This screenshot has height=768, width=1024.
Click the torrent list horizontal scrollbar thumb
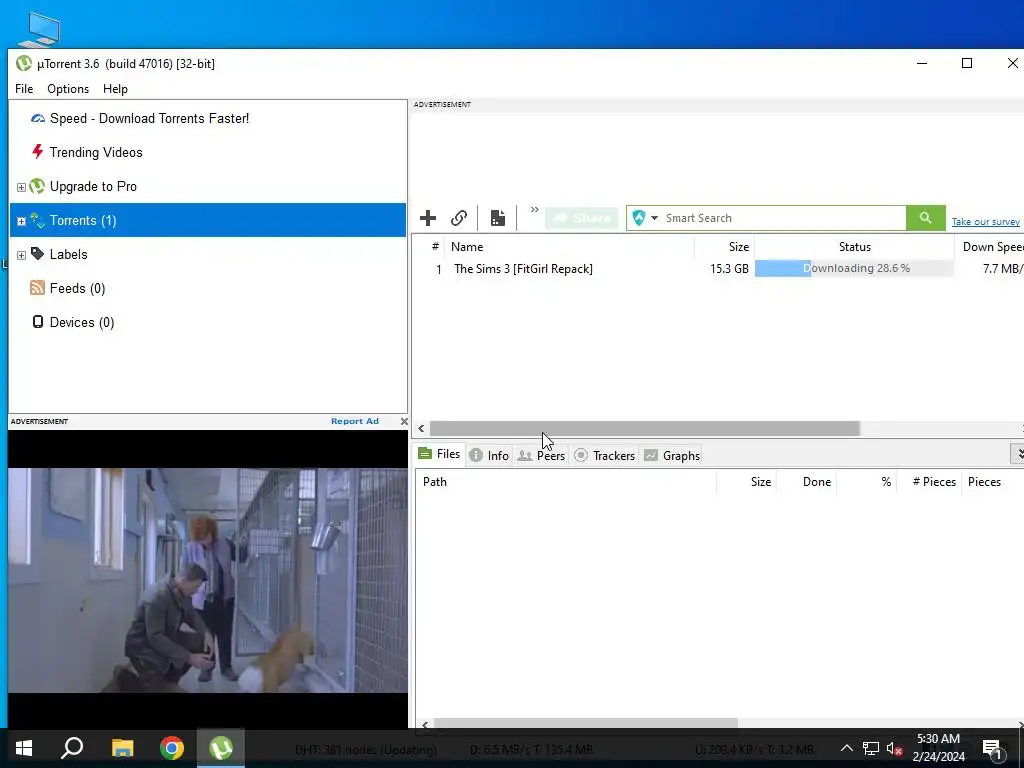(x=644, y=429)
